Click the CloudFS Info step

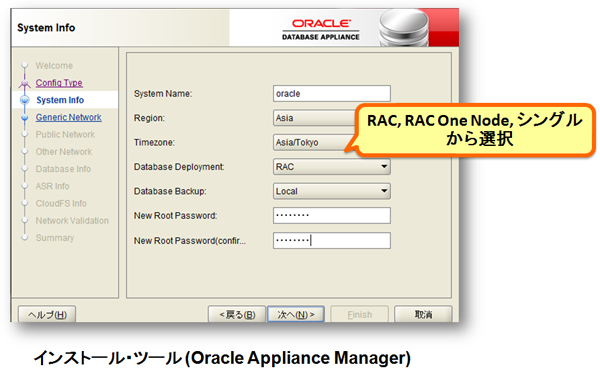click(x=61, y=203)
